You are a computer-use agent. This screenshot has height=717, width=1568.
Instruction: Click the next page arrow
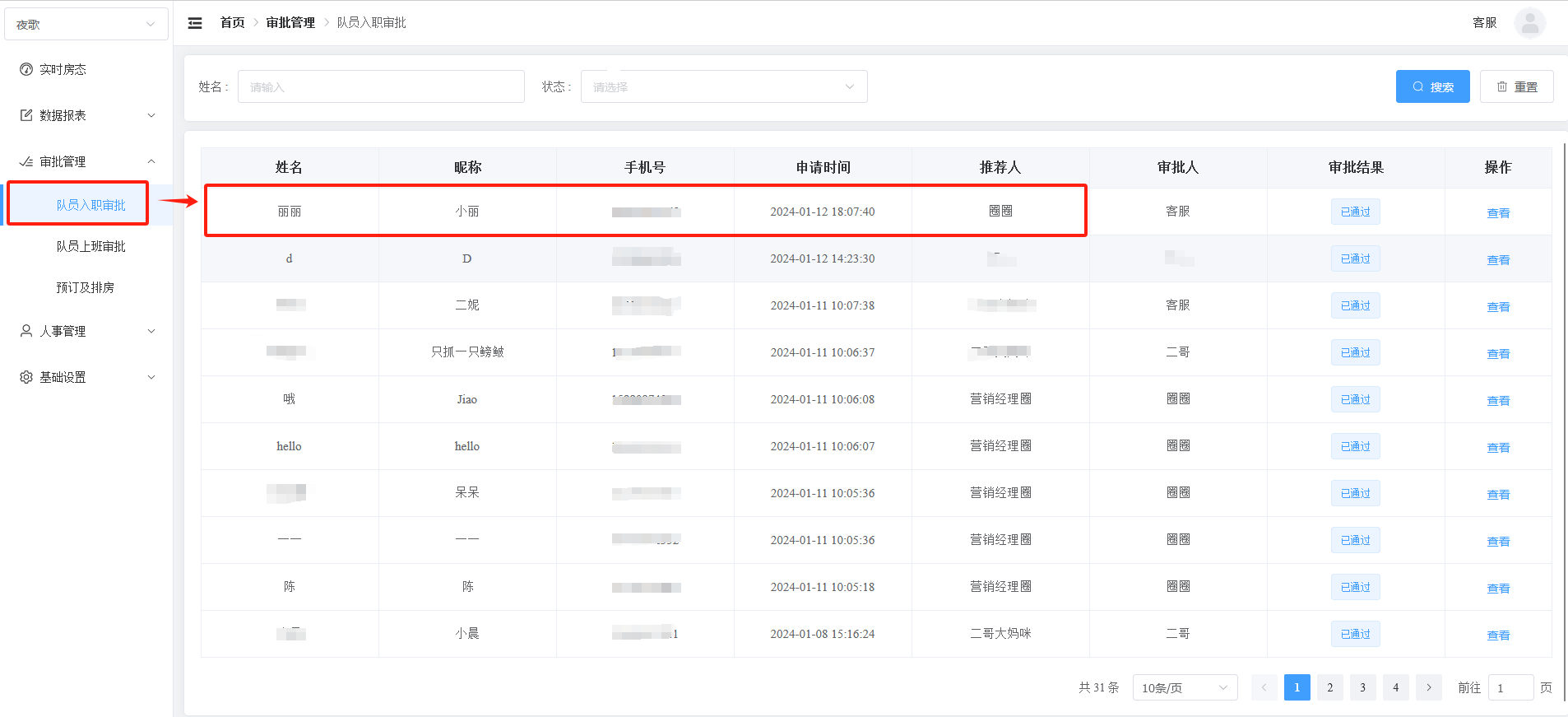pos(1428,687)
